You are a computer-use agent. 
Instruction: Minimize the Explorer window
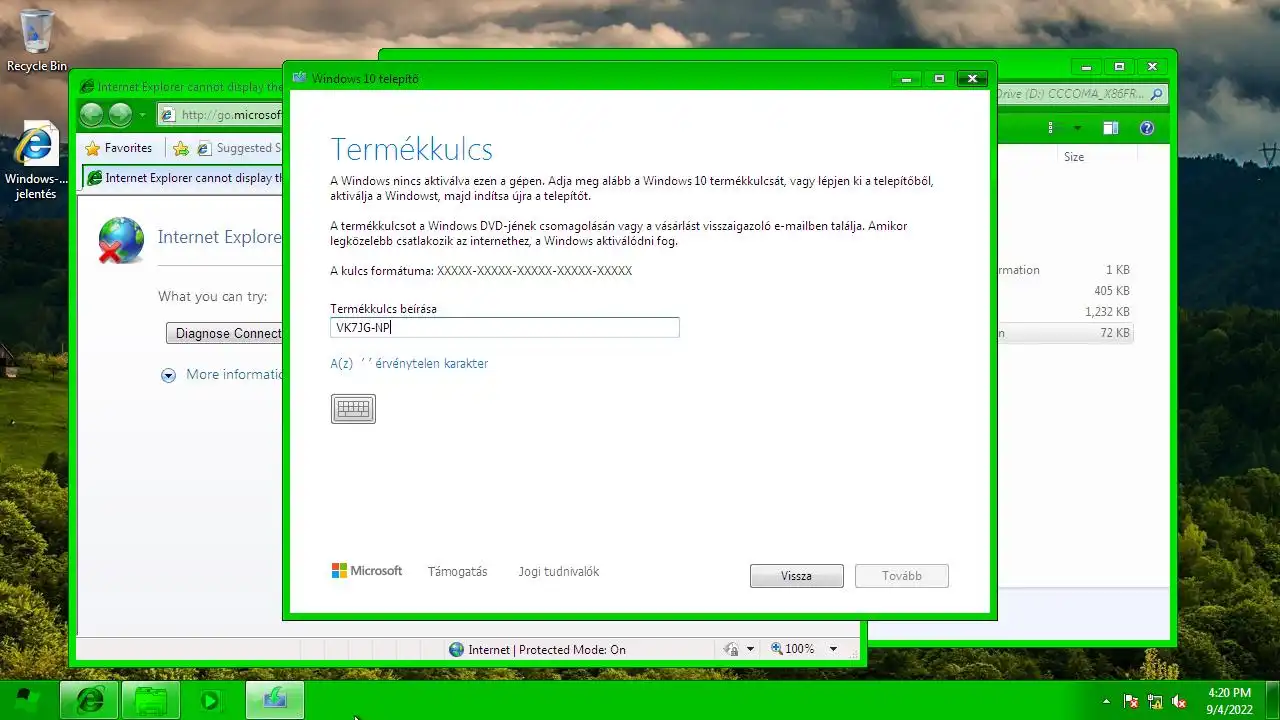(1086, 67)
